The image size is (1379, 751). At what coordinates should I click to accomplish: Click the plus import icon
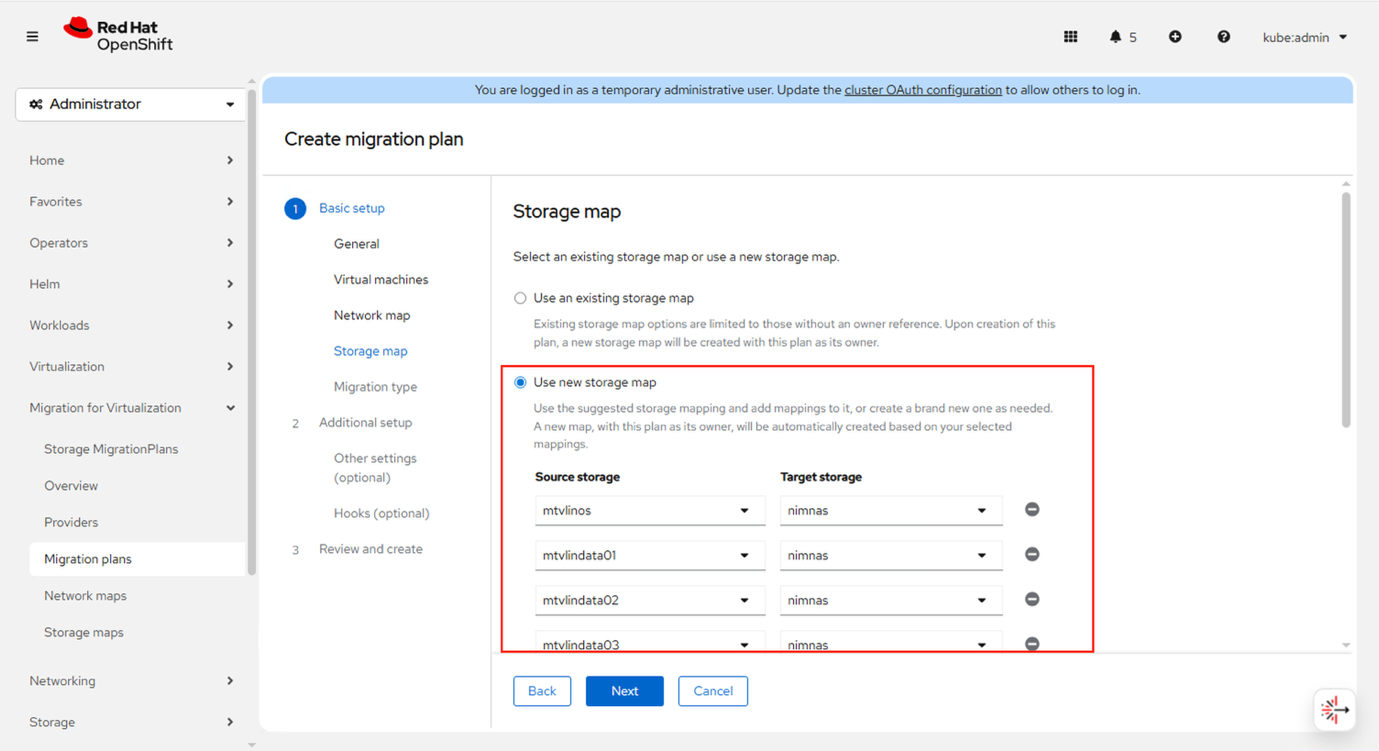coord(1175,37)
